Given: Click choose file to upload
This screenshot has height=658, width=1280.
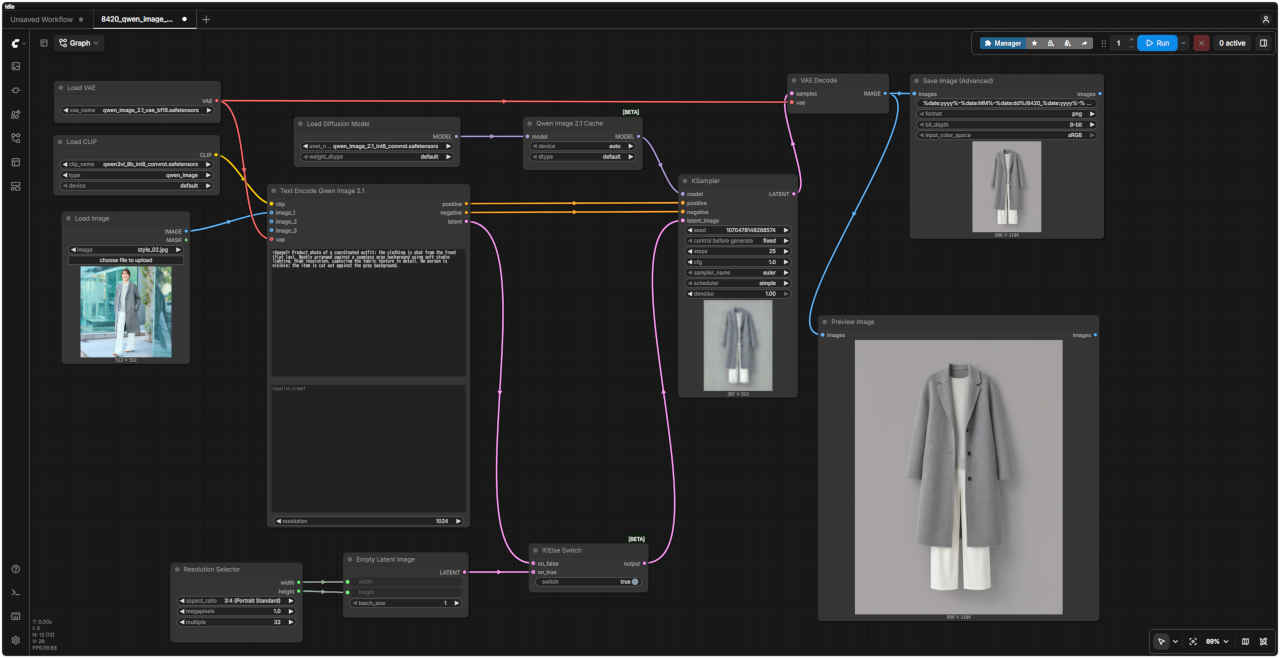Looking at the screenshot, I should click(x=126, y=260).
